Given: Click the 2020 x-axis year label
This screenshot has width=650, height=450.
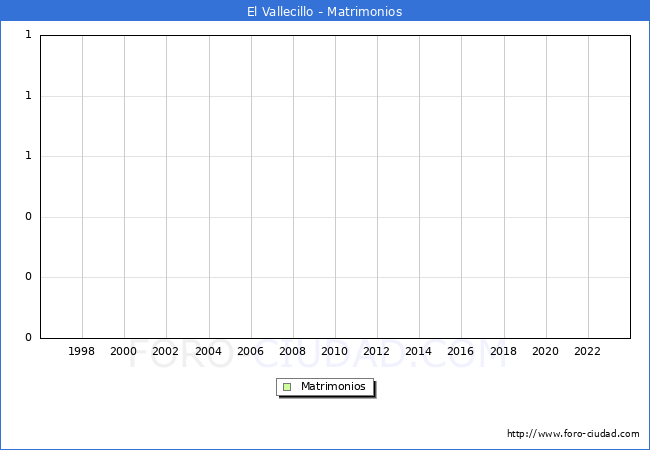Looking at the screenshot, I should 546,352.
